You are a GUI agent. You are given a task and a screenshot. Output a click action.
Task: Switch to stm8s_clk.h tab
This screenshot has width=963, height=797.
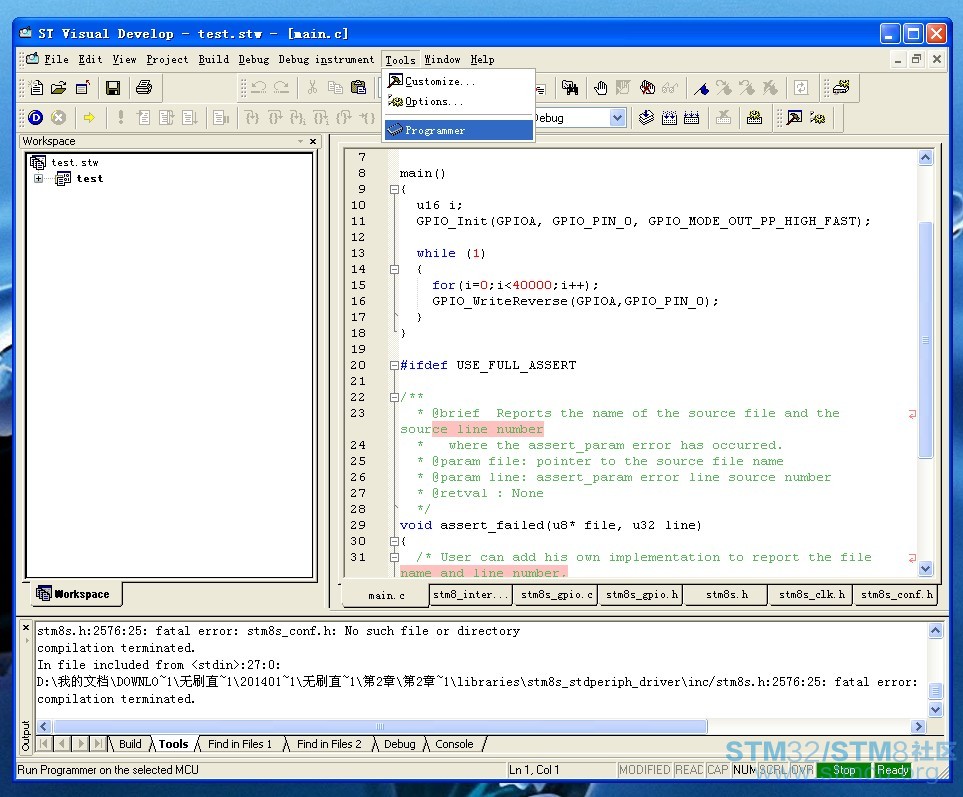(811, 594)
